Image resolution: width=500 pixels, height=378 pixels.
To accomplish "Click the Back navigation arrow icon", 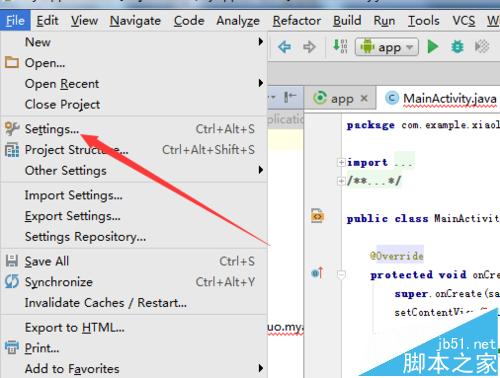I will coord(285,47).
